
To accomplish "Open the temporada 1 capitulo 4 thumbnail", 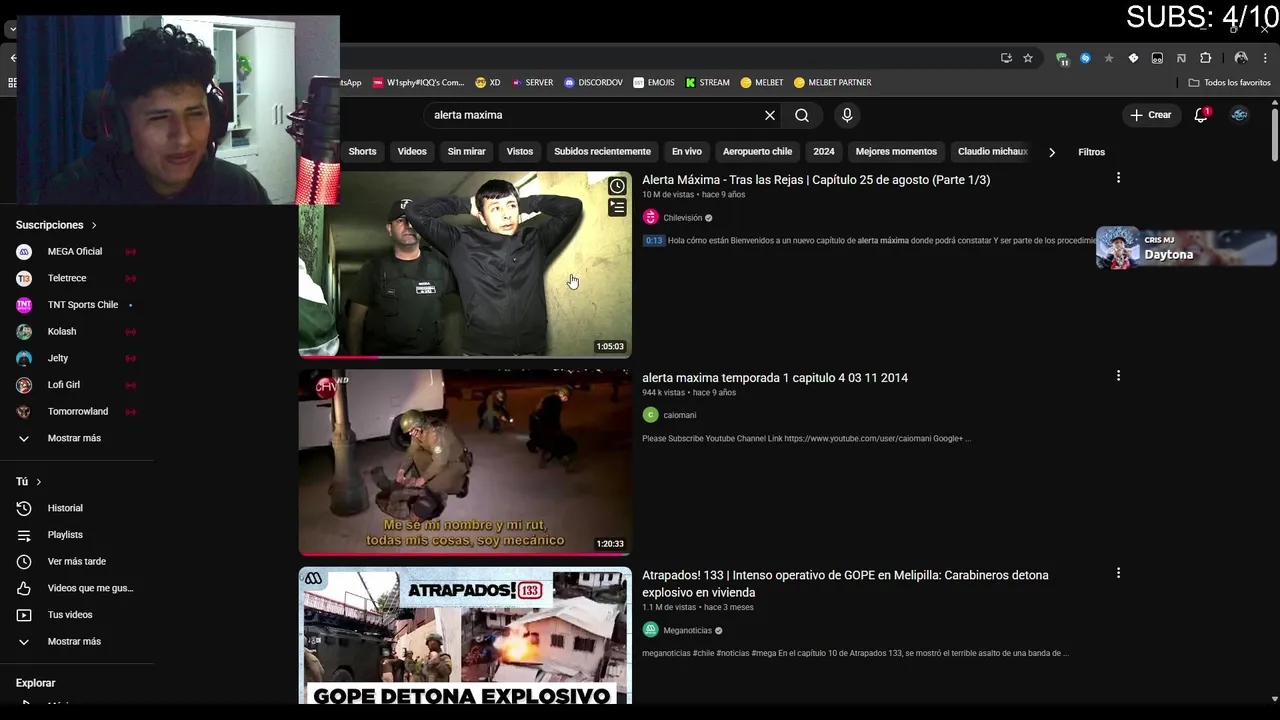I will [465, 462].
